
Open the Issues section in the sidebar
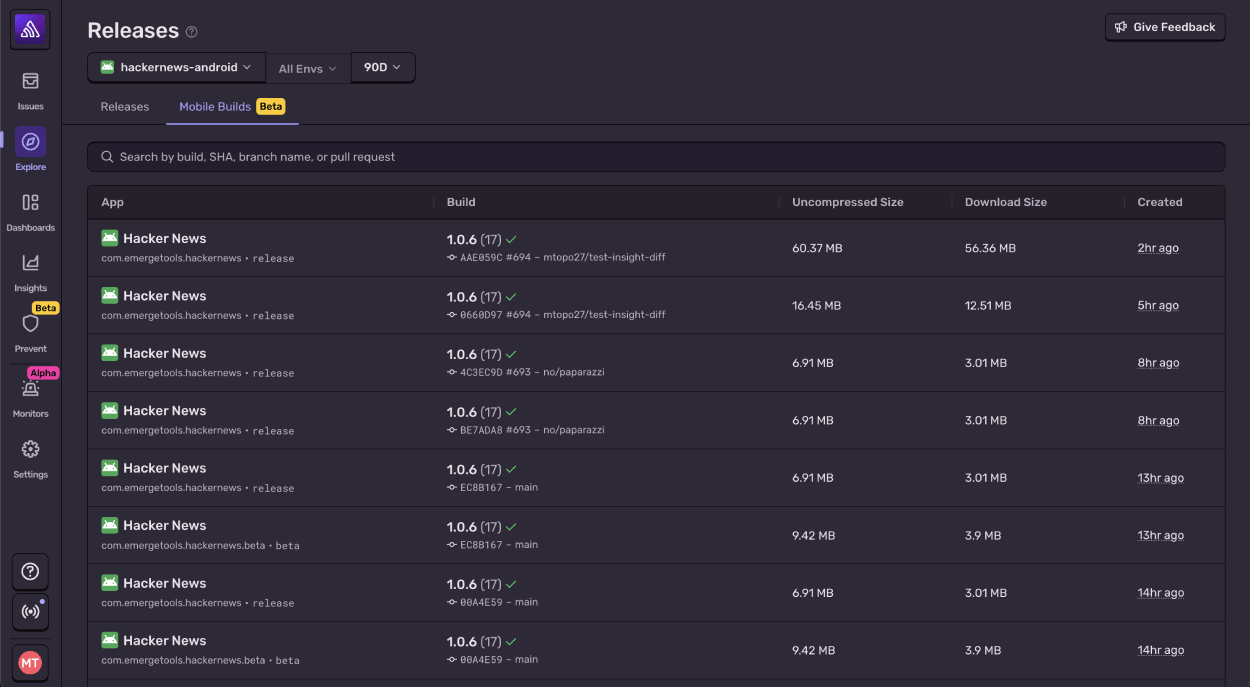point(30,90)
